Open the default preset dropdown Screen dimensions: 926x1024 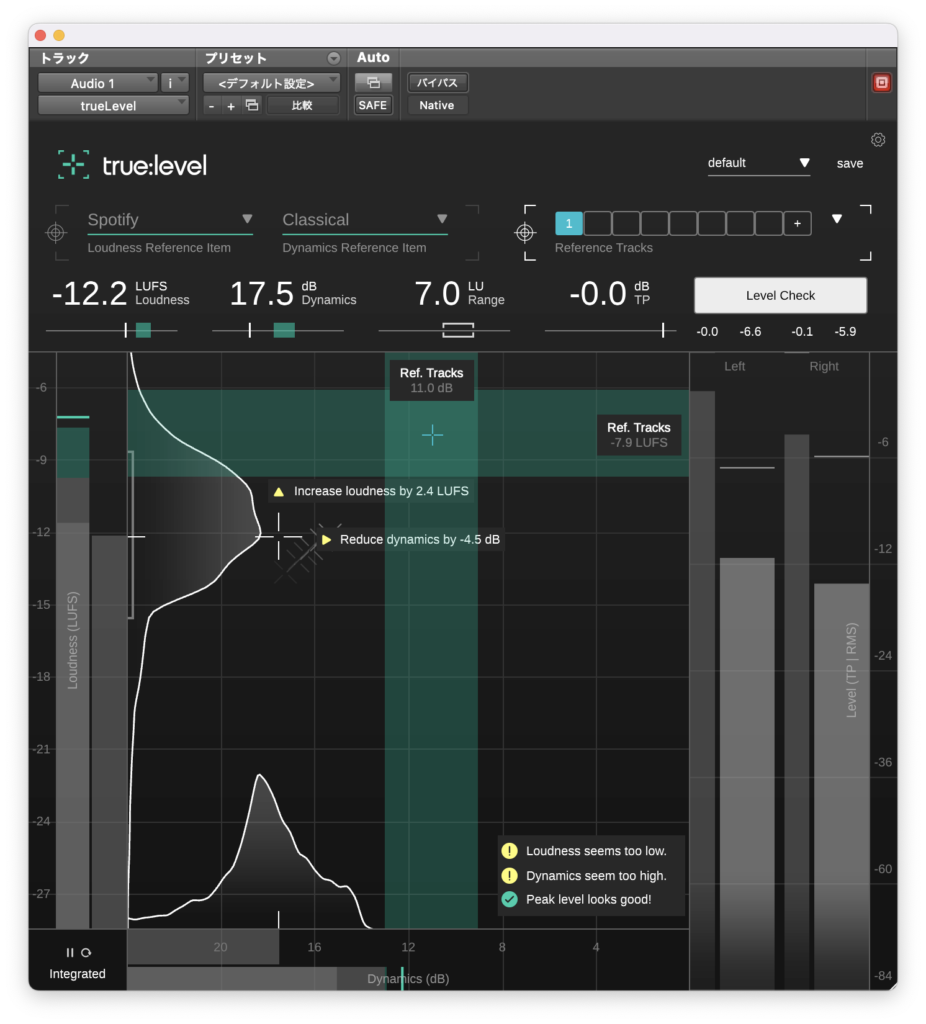(759, 163)
